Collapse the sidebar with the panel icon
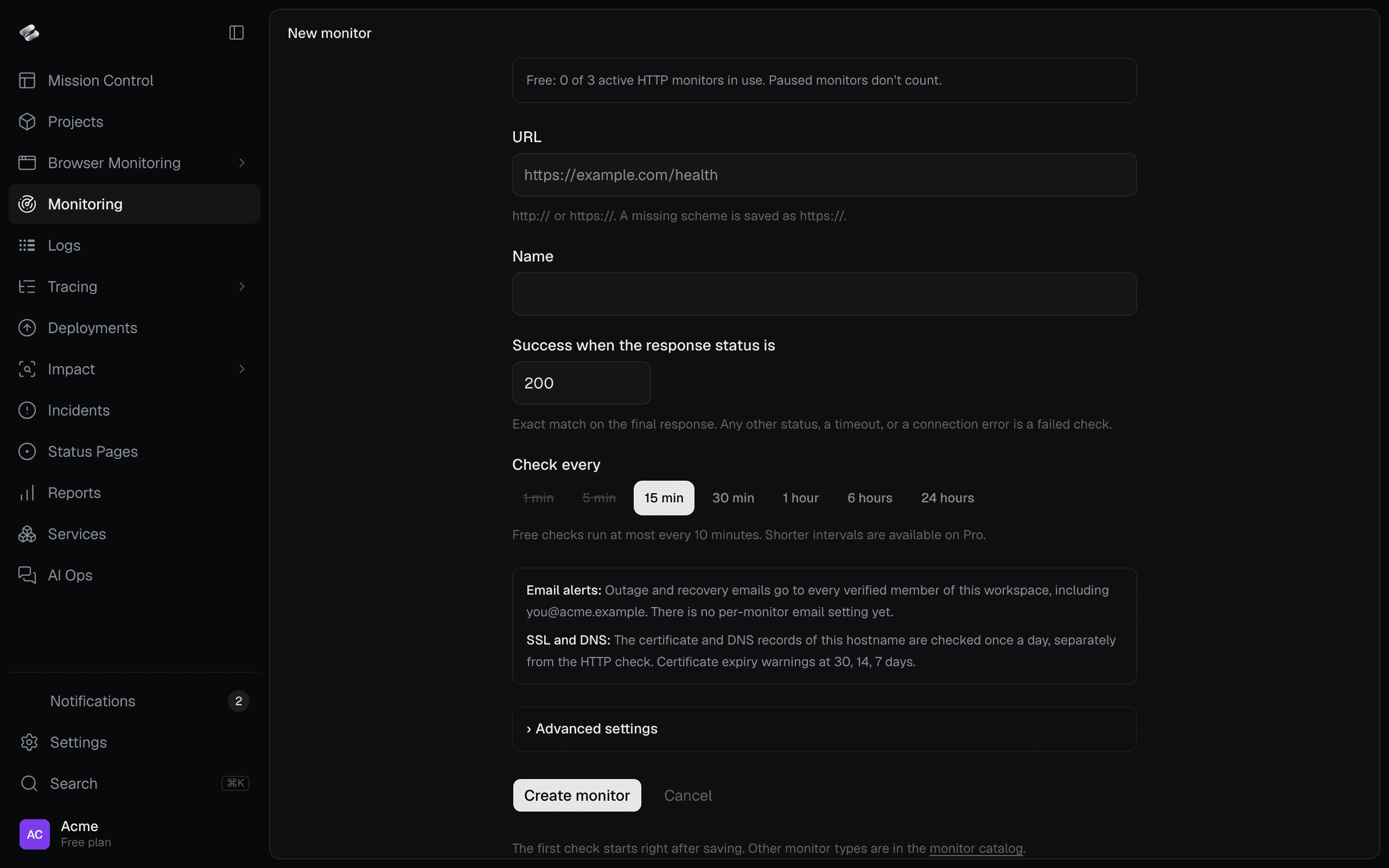 [237, 33]
